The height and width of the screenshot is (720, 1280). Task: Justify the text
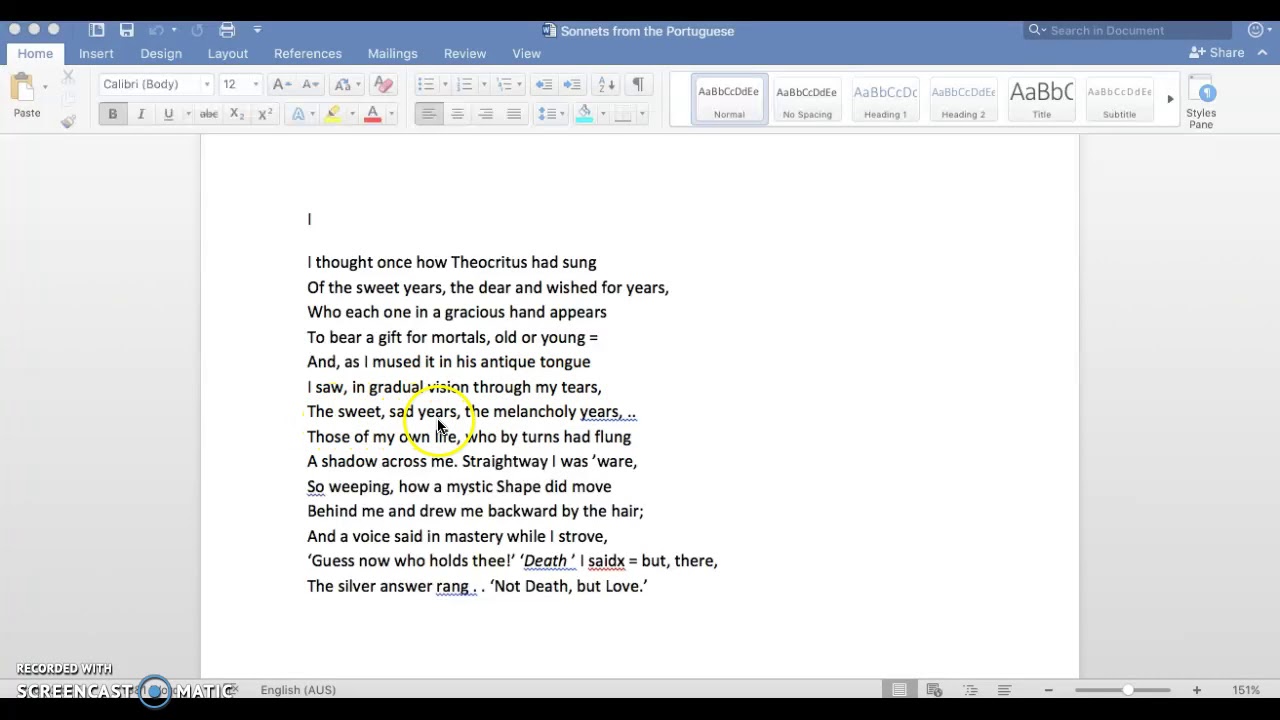(513, 114)
